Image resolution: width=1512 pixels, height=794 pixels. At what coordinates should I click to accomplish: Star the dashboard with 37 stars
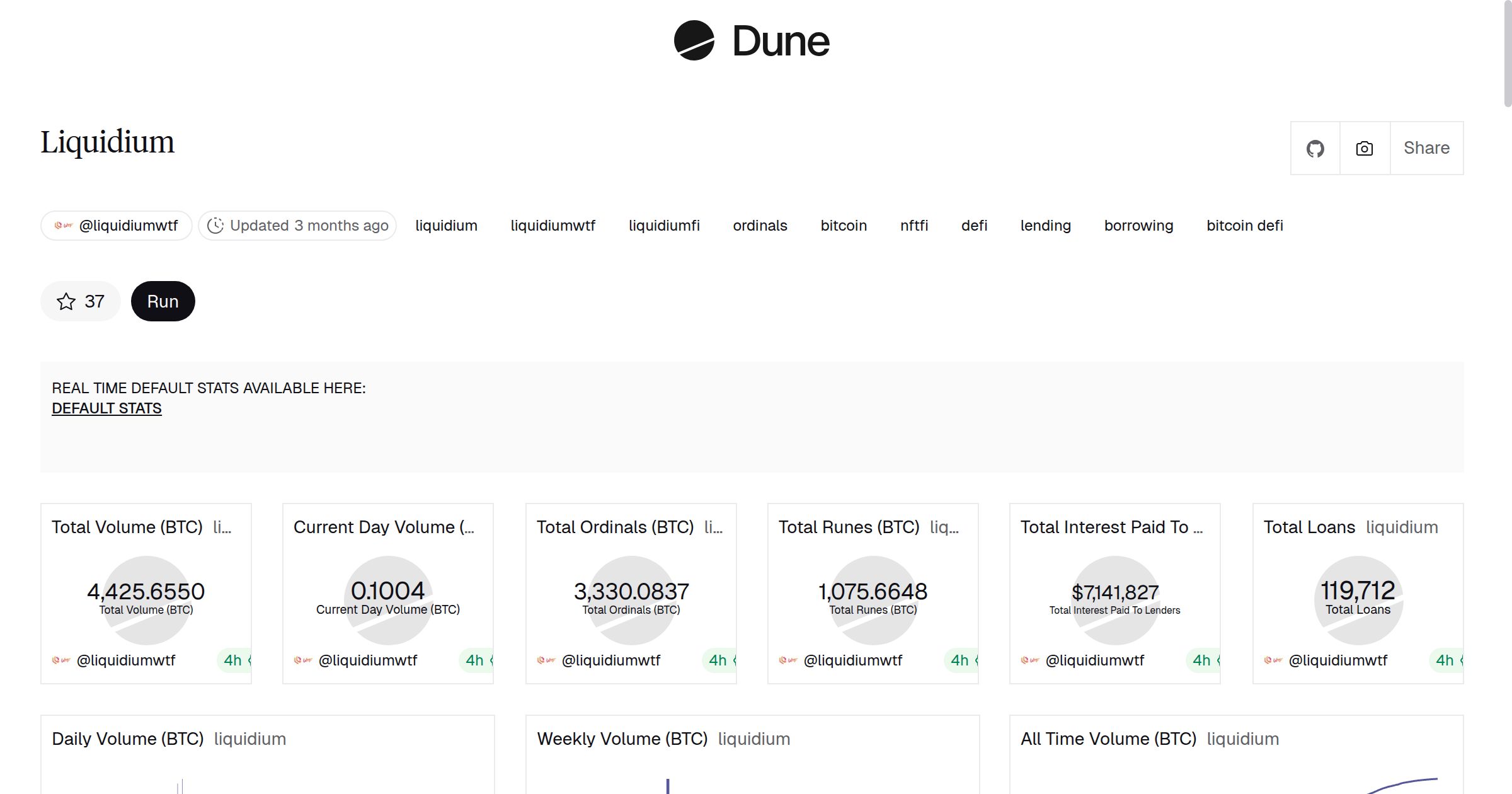click(x=80, y=301)
